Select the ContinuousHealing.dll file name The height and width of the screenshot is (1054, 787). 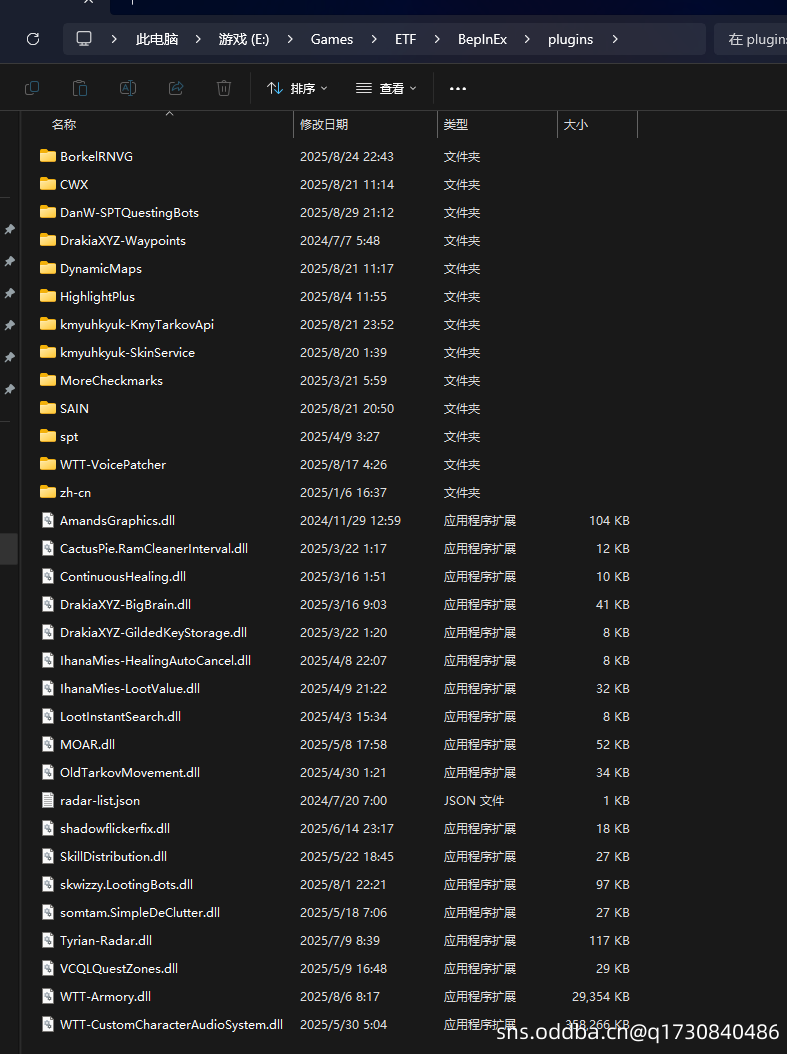123,577
